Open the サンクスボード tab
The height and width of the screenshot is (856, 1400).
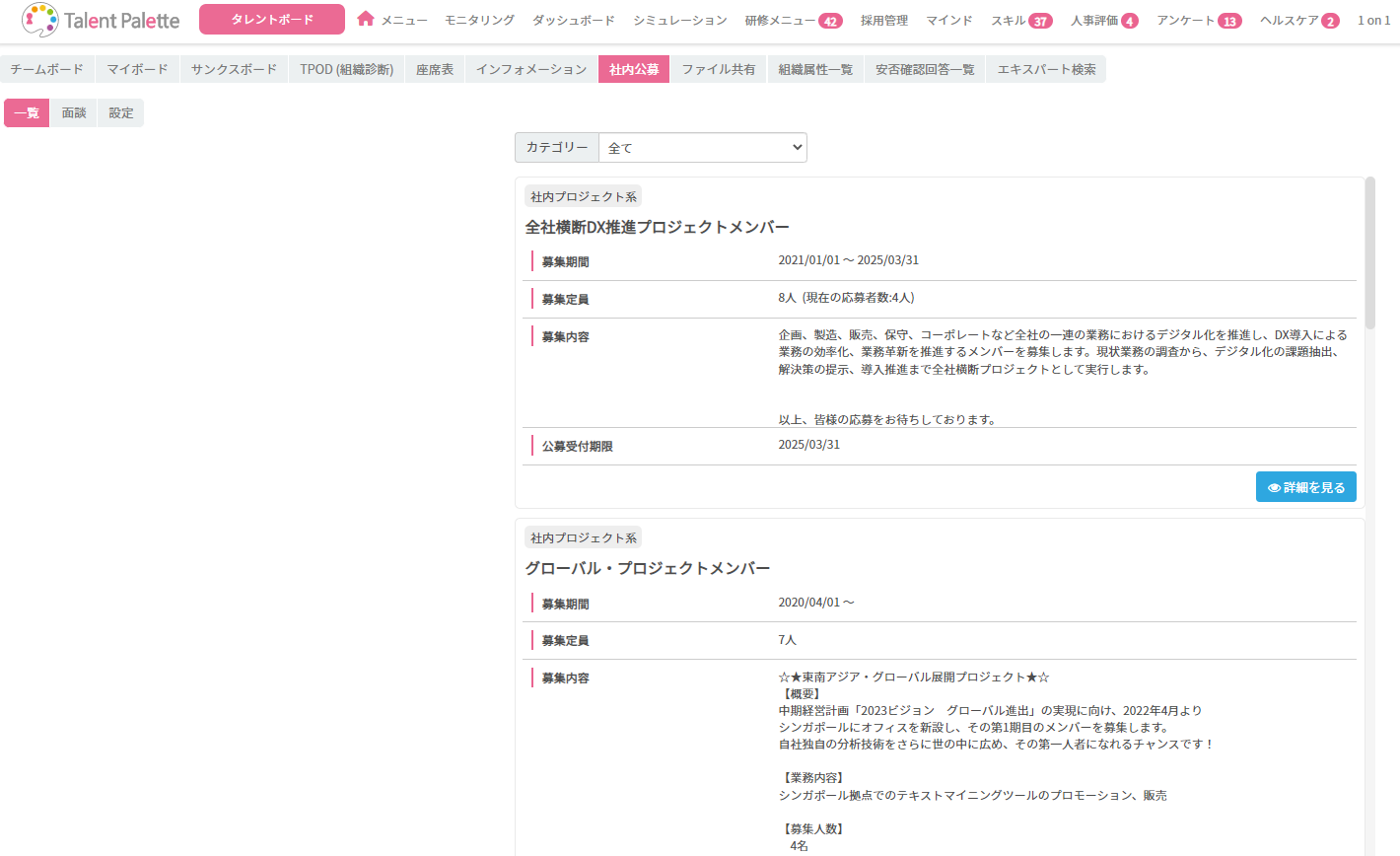(x=234, y=69)
